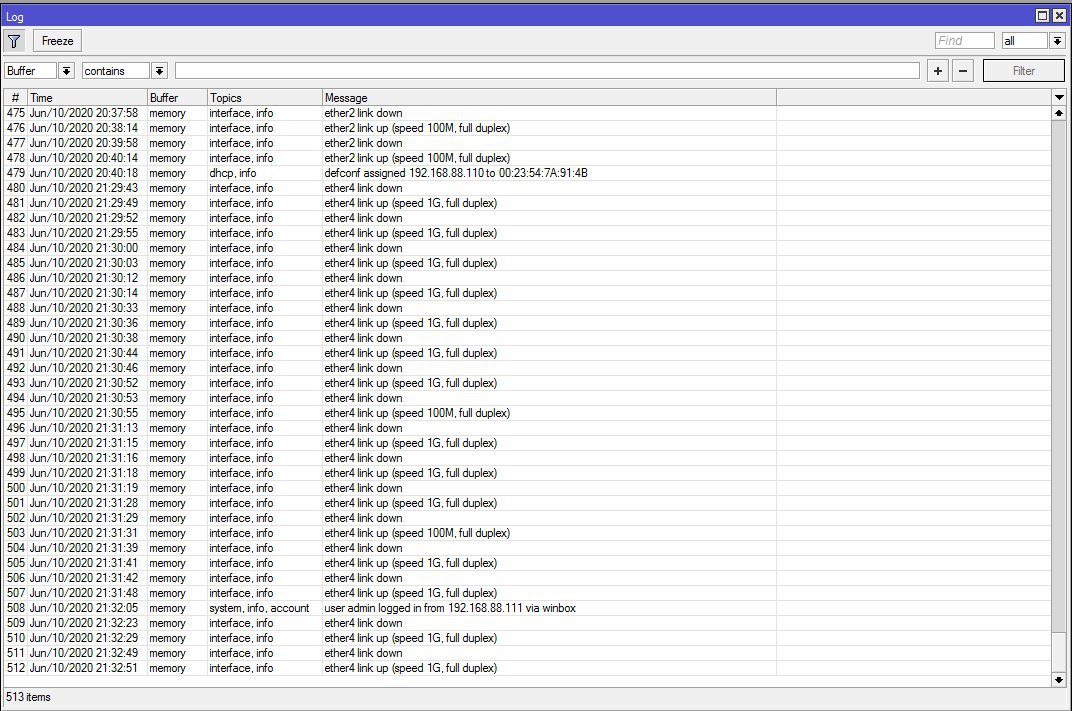Click the scrollbar down arrow

(x=1058, y=680)
